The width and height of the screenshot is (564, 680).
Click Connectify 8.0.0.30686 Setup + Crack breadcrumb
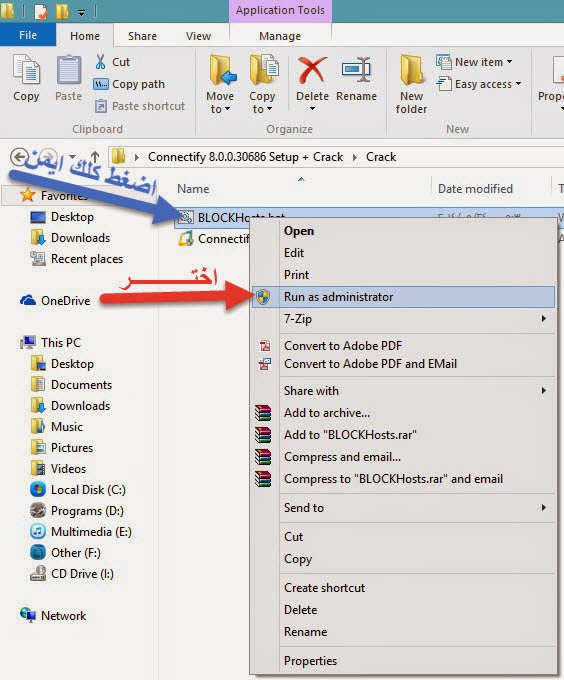(245, 157)
